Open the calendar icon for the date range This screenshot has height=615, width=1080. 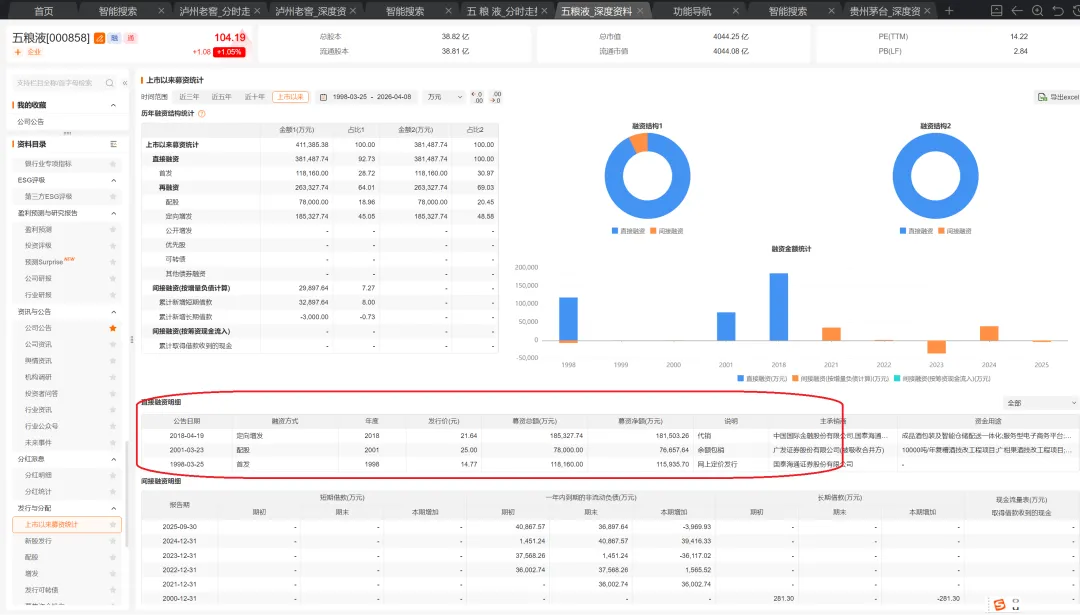[x=323, y=97]
